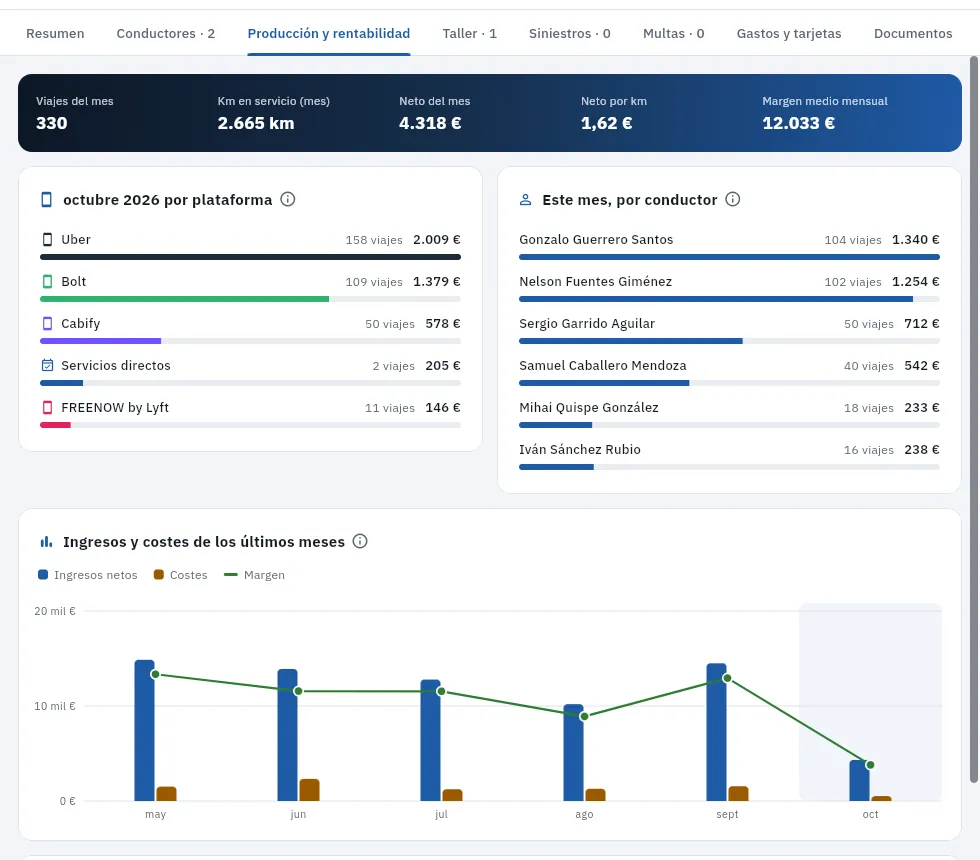Viewport: 980px width, 860px height.
Task: Go to the Siniestros tab
Action: click(570, 33)
